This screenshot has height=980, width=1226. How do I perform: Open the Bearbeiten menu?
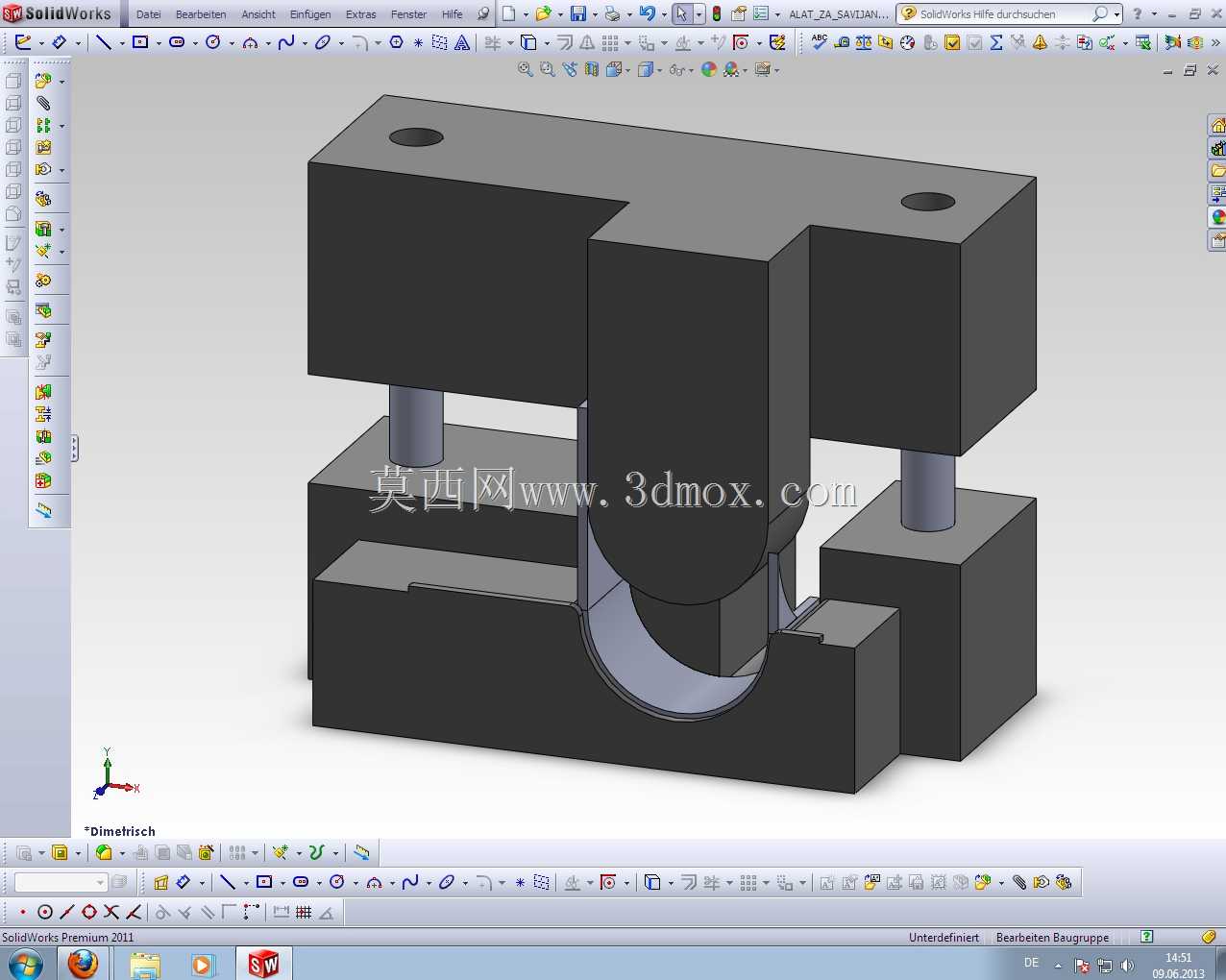click(x=201, y=14)
